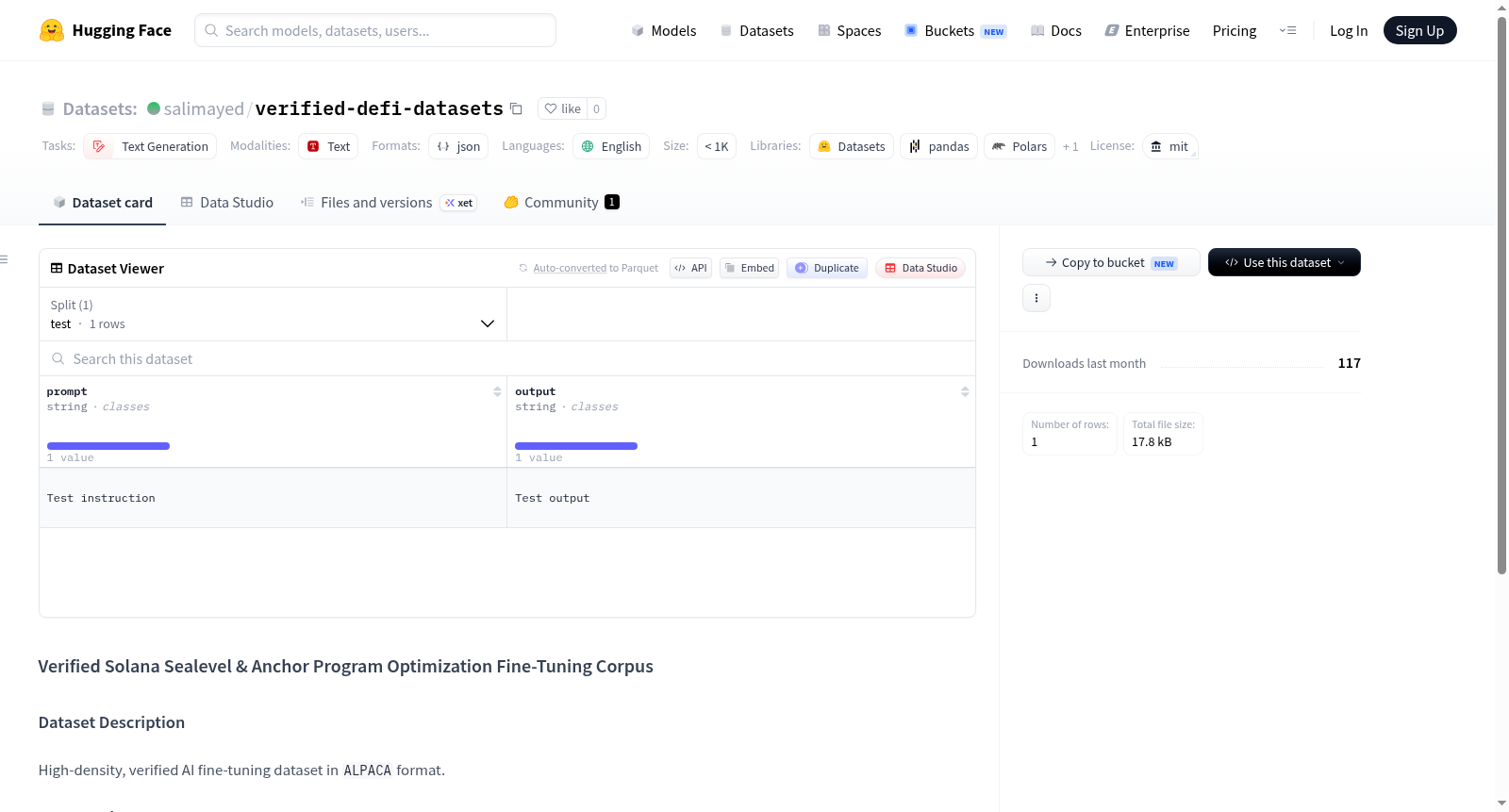Select the json format tag
The image size is (1509, 812).
click(x=458, y=146)
